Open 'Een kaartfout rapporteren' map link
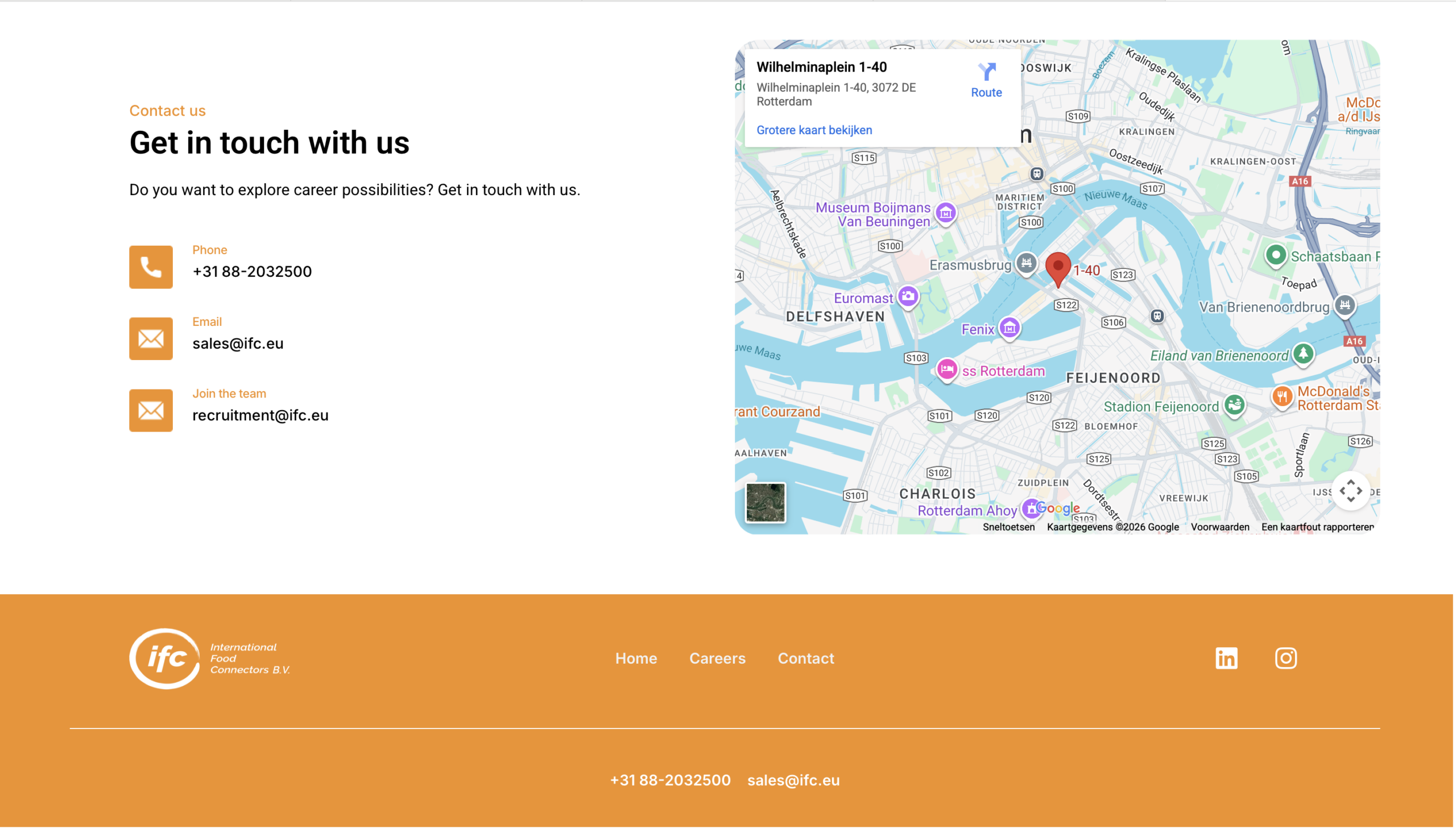 [1317, 527]
